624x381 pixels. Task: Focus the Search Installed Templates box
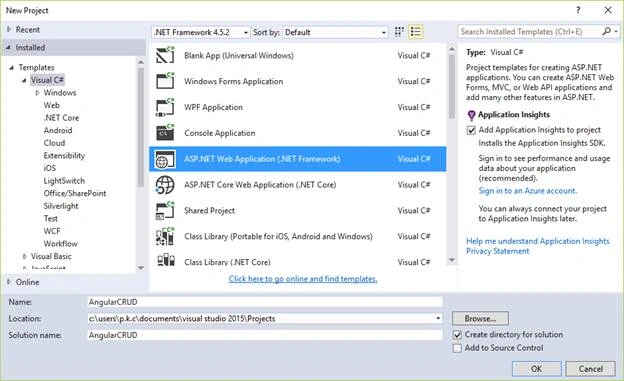(x=529, y=31)
